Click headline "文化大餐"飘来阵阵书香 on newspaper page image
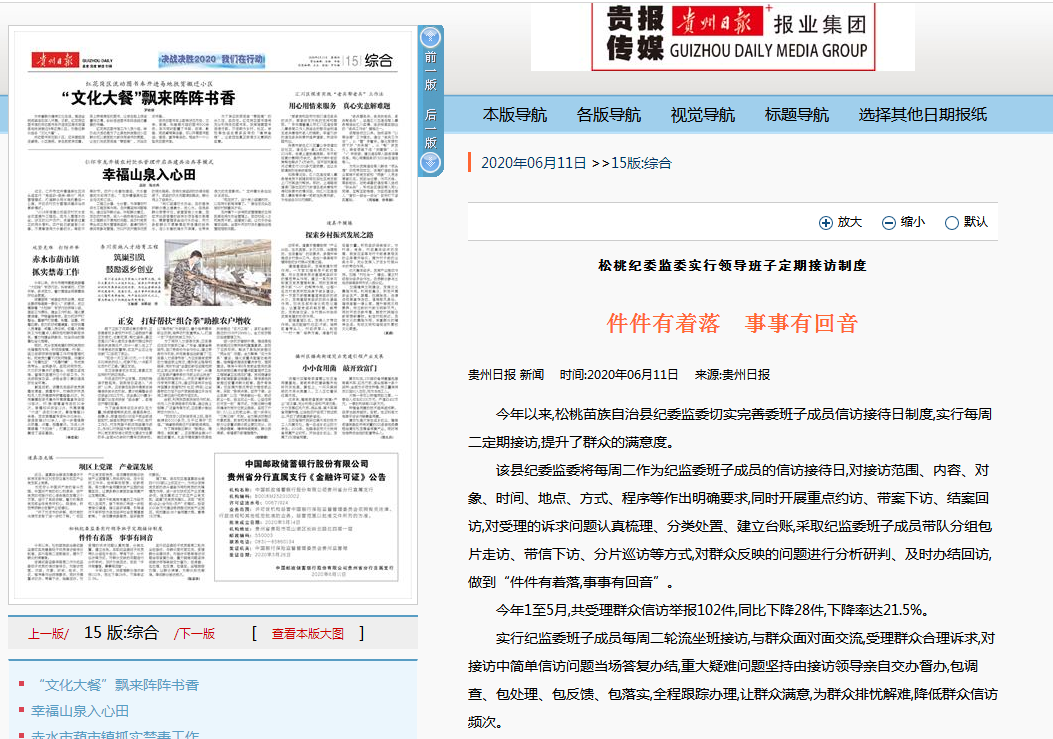Viewport: 1053px width, 739px height. coord(149,98)
